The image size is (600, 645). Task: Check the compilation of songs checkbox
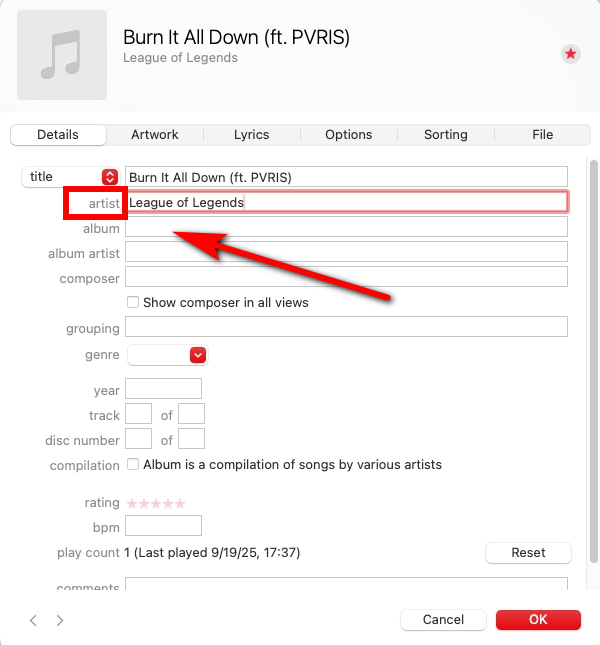pyautogui.click(x=133, y=464)
